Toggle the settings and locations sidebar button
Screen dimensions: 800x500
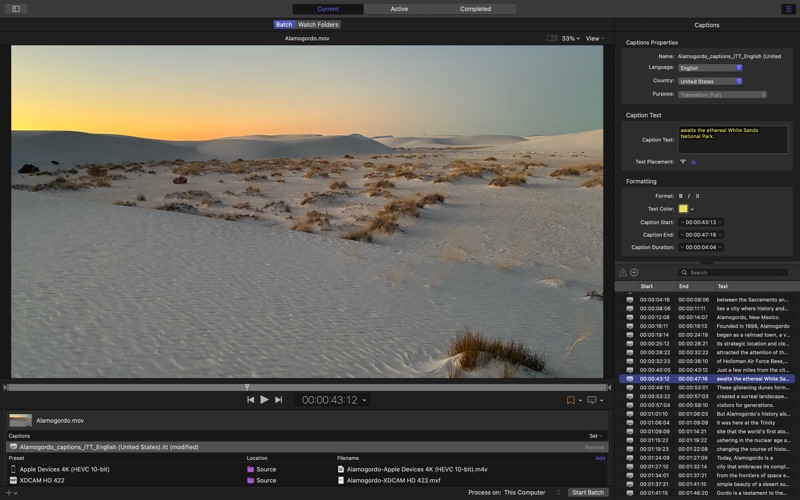(15, 9)
